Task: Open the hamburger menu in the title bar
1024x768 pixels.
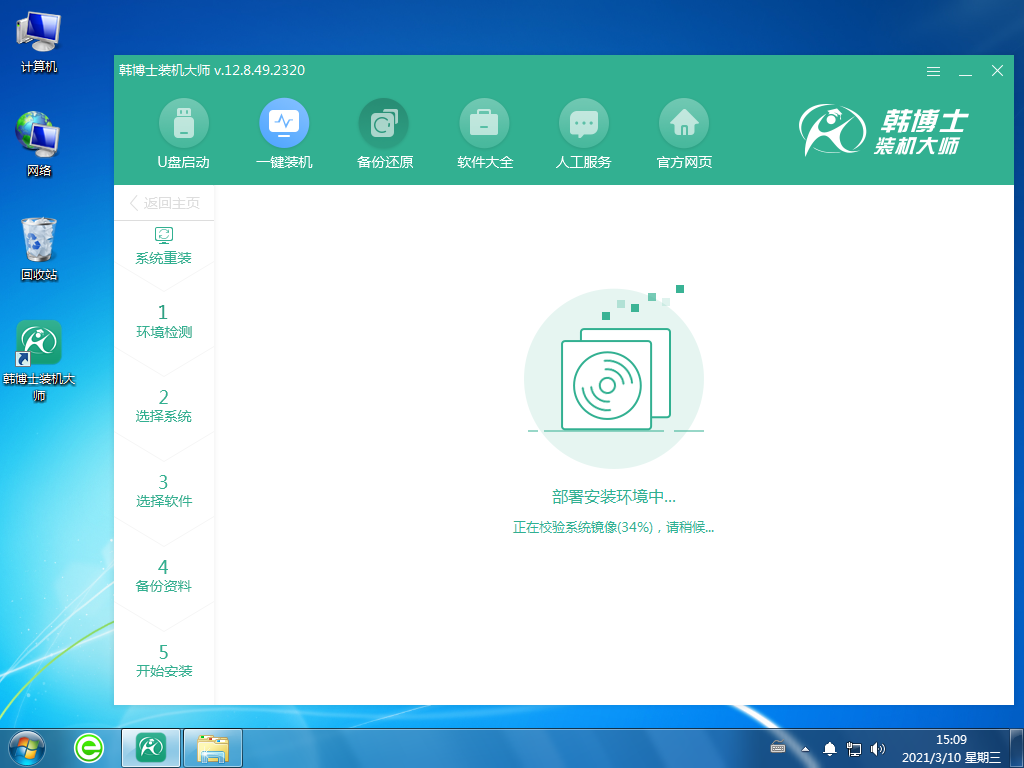Action: (933, 71)
